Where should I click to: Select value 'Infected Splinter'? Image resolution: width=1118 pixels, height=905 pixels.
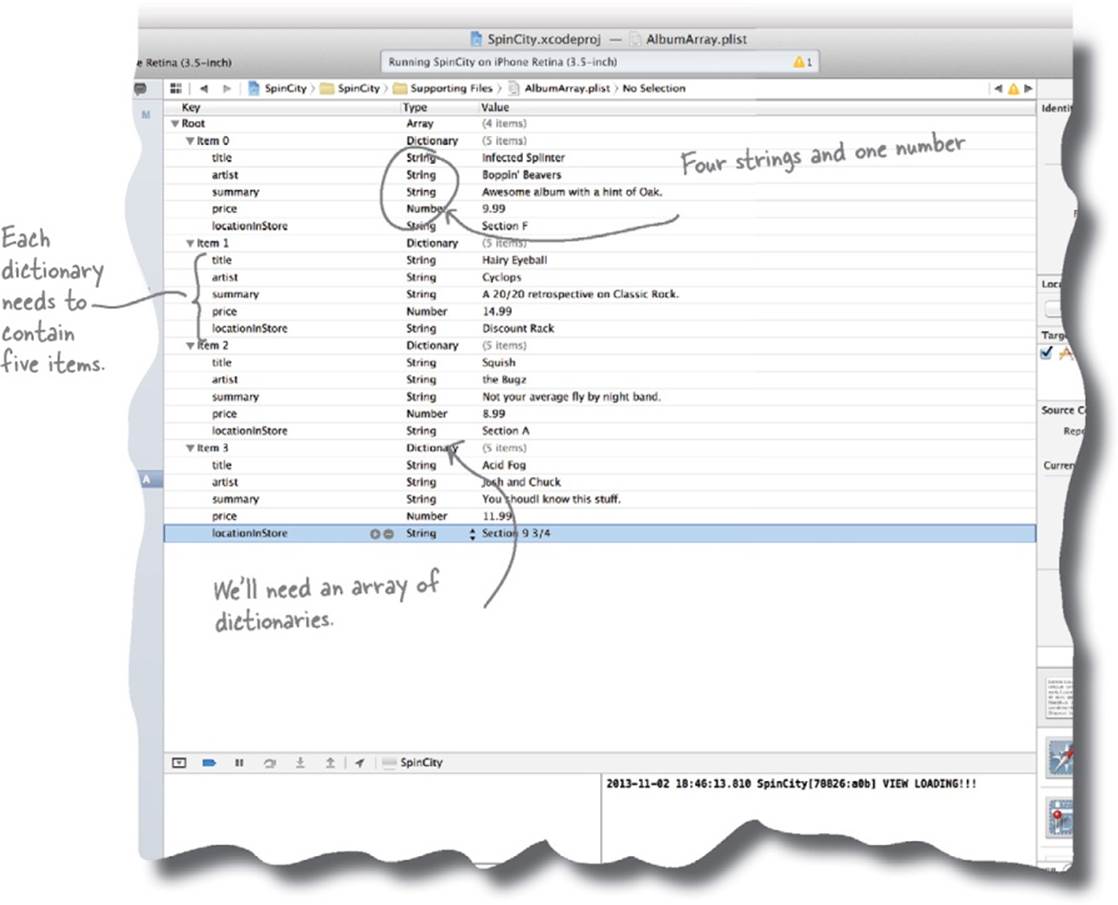[523, 158]
